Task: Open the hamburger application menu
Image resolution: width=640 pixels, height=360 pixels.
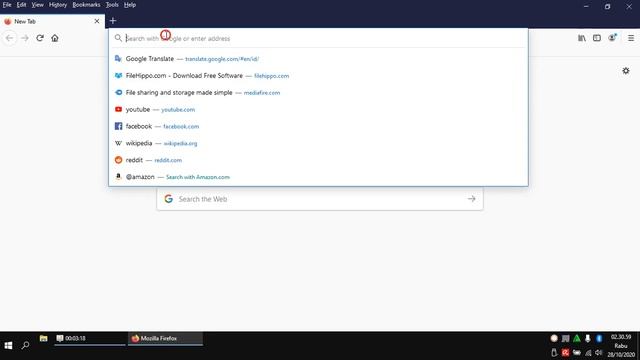Action: coord(631,38)
